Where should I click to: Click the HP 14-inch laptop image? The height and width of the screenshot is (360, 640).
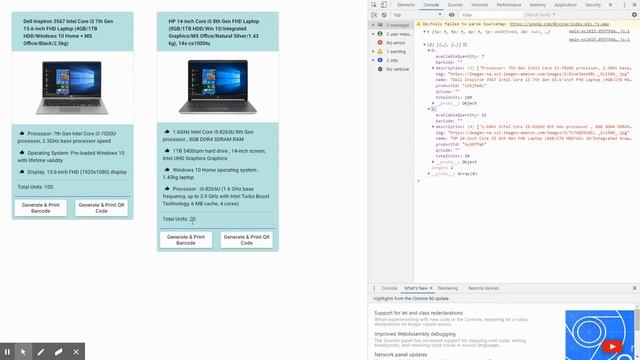point(218,87)
